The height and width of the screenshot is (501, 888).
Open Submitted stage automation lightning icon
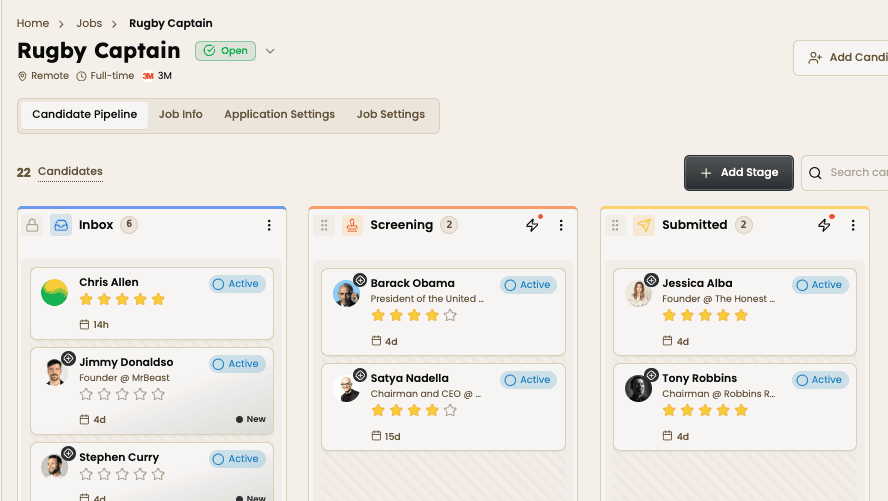click(824, 225)
